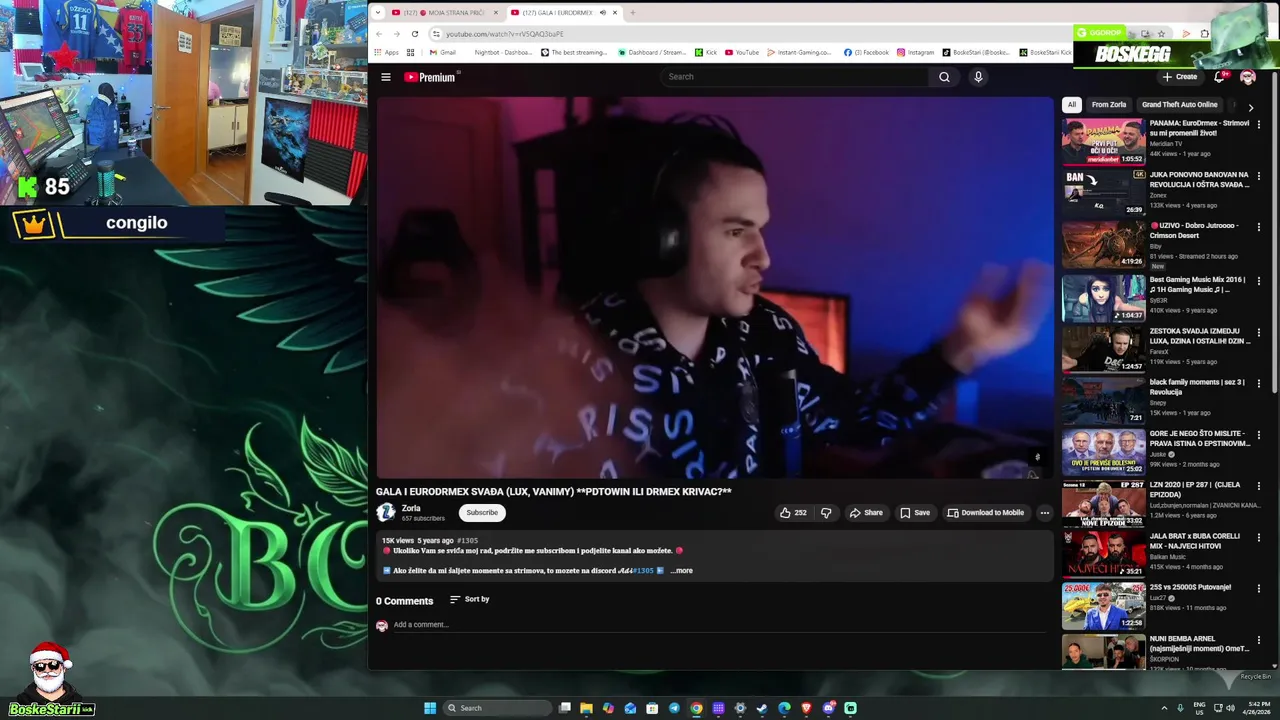Open GALA BRAT x BUBA CORELLI thumbnail
This screenshot has height=720, width=1280.
[x=1103, y=554]
